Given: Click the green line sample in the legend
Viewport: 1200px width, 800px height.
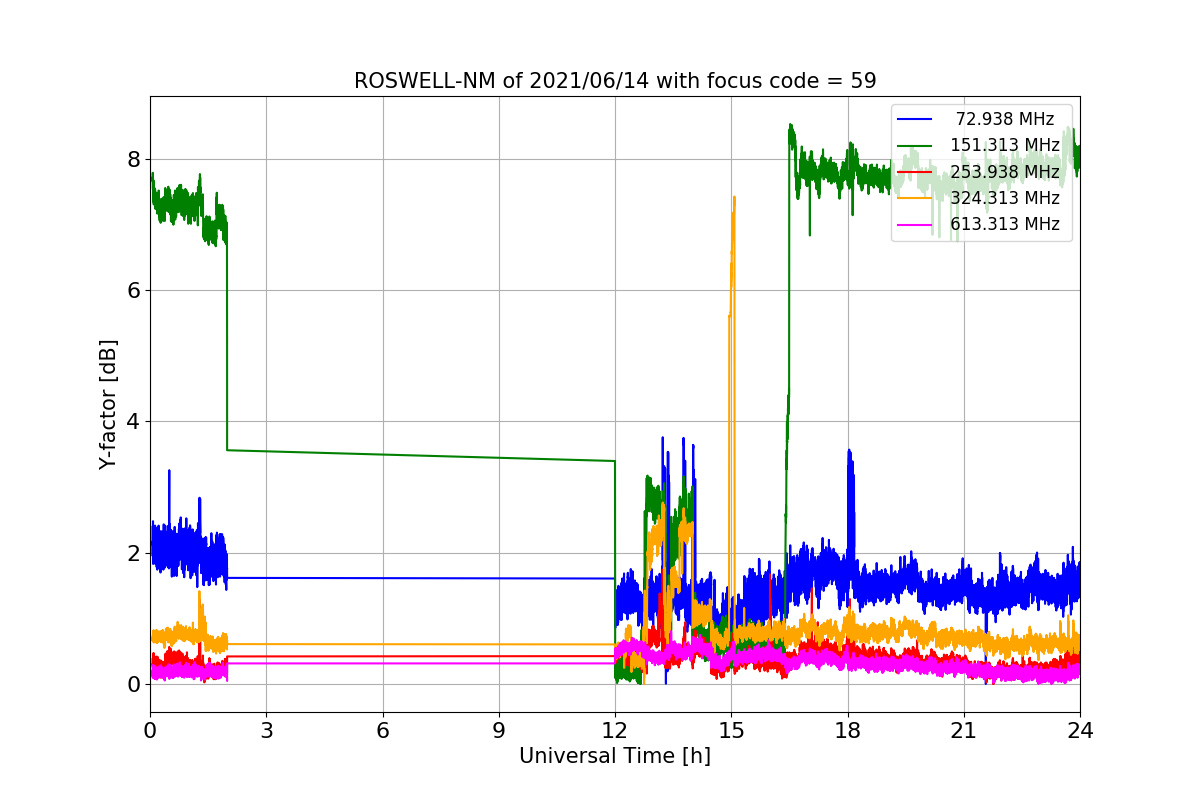Looking at the screenshot, I should point(915,145).
